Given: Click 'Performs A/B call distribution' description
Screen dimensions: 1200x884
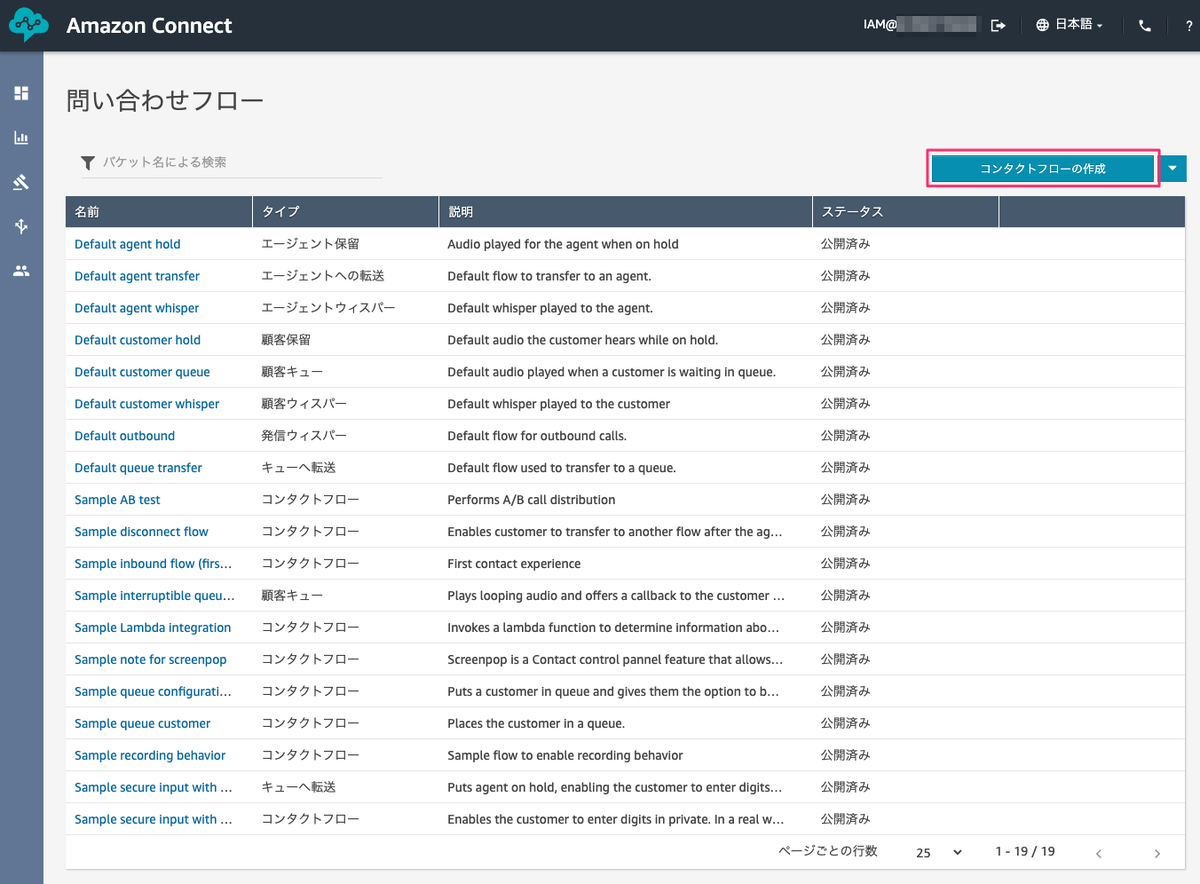Looking at the screenshot, I should pos(531,500).
